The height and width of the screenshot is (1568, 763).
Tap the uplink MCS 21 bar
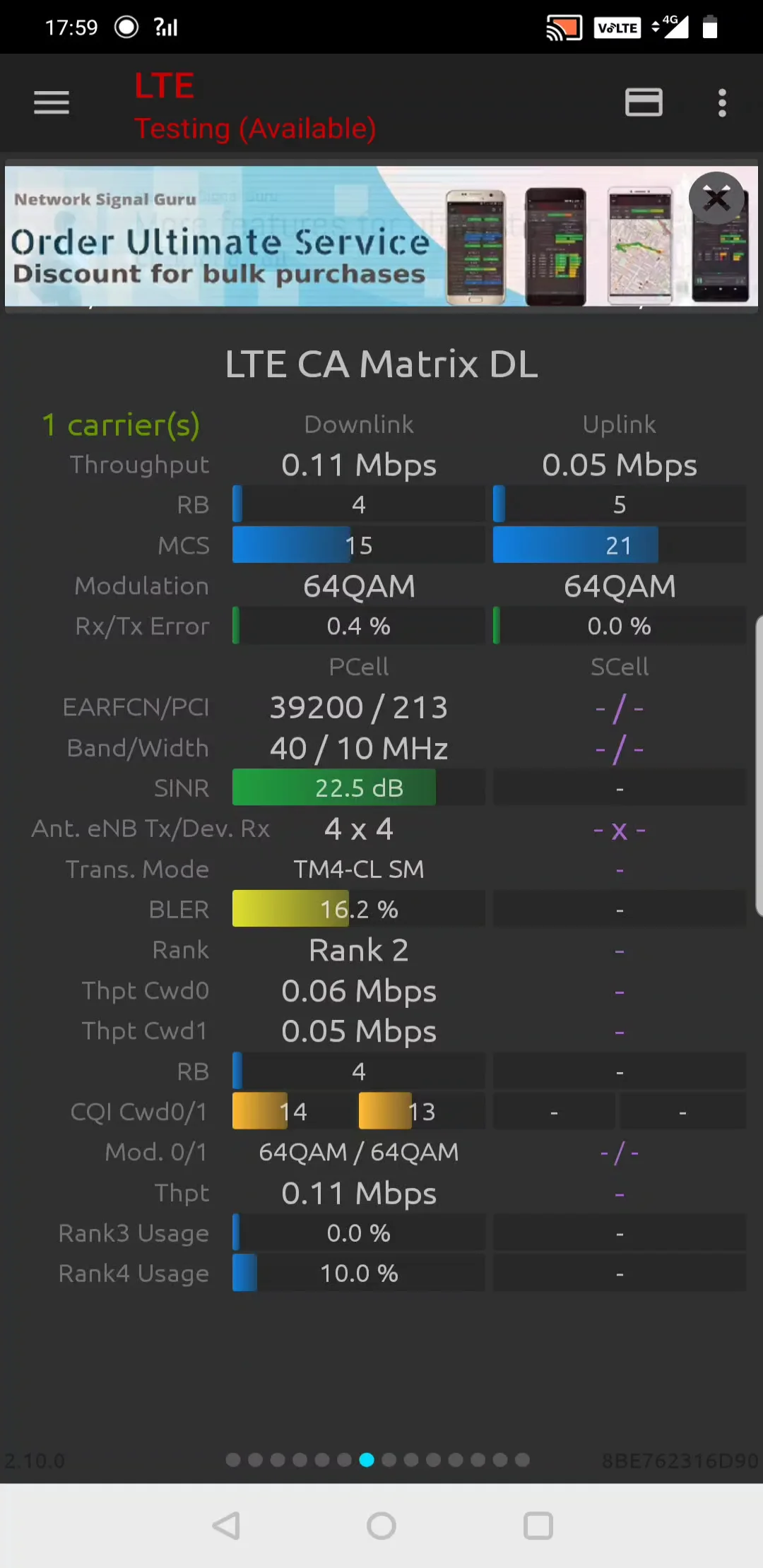tap(619, 545)
